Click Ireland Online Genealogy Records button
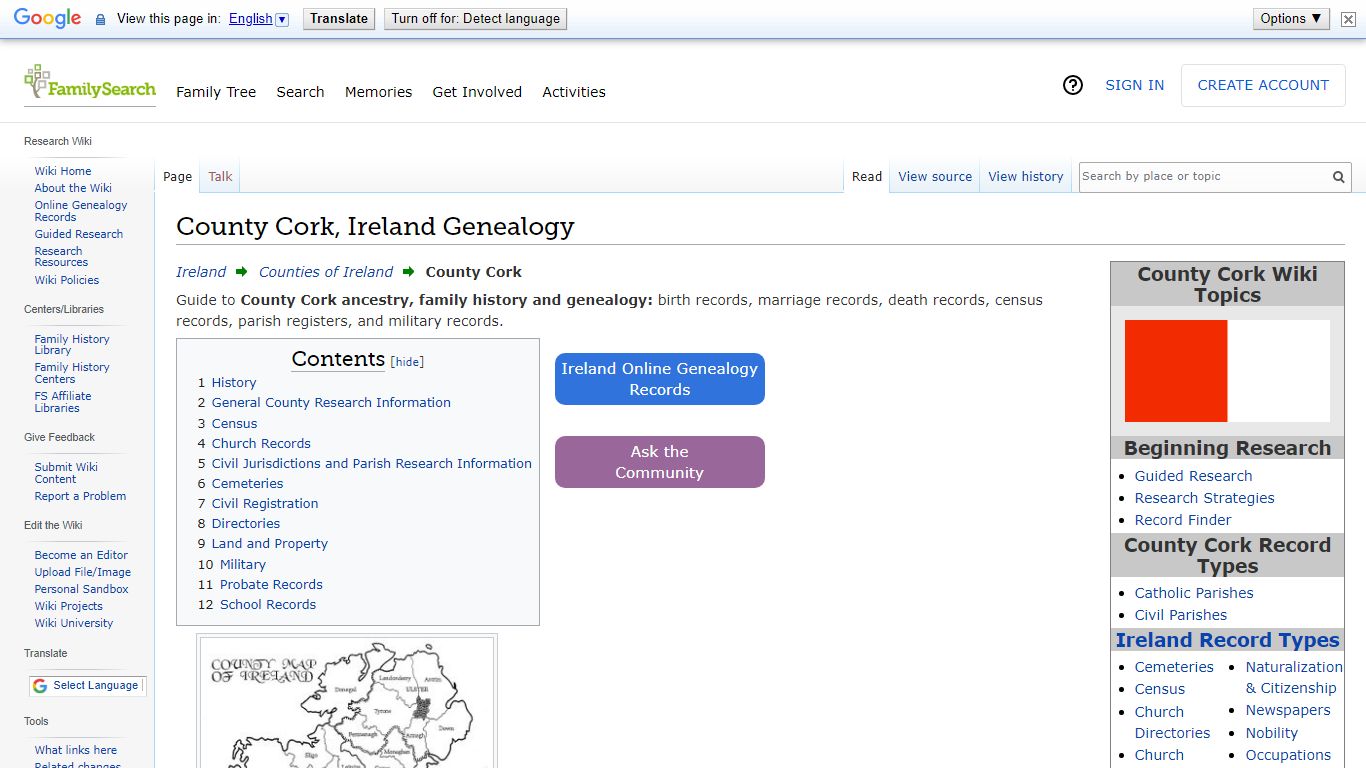This screenshot has height=768, width=1366. click(x=660, y=379)
